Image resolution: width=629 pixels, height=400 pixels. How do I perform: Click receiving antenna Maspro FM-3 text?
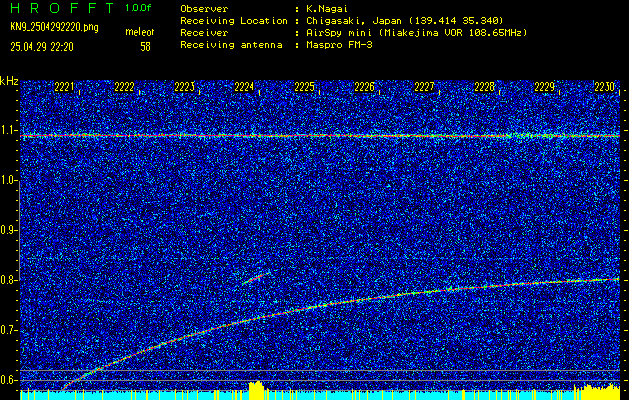pyautogui.click(x=339, y=45)
